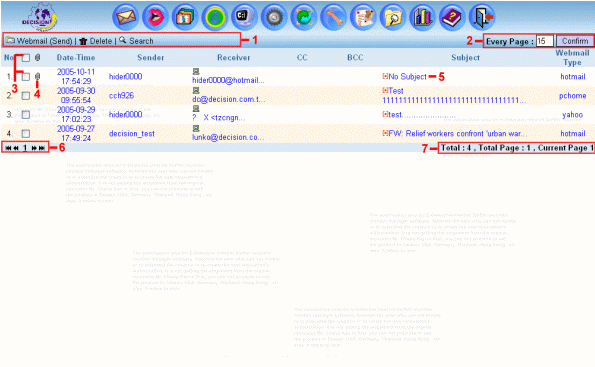Go to last page arrow
Viewport: 595px width, 367px height.
tap(42, 148)
